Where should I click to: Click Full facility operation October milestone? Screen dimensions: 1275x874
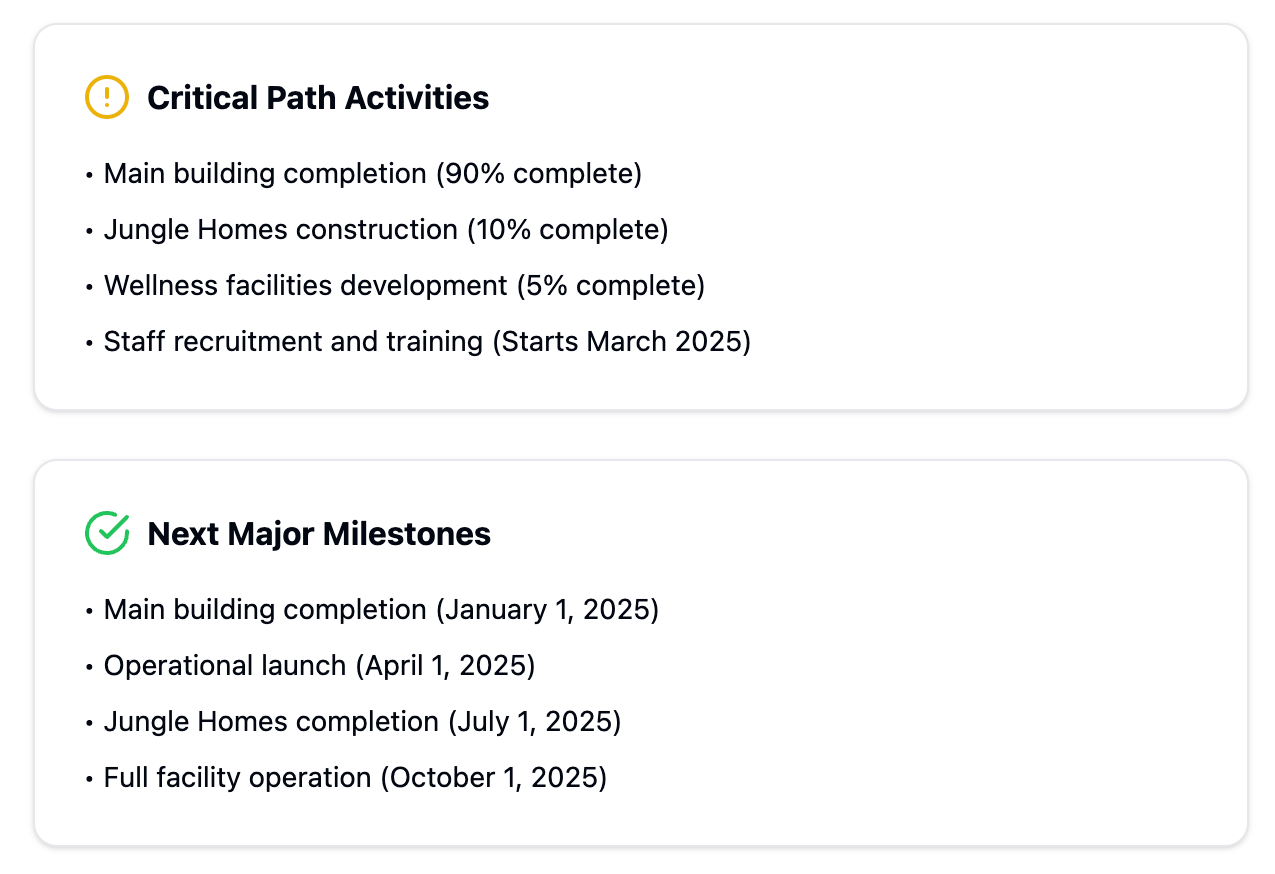pos(355,778)
